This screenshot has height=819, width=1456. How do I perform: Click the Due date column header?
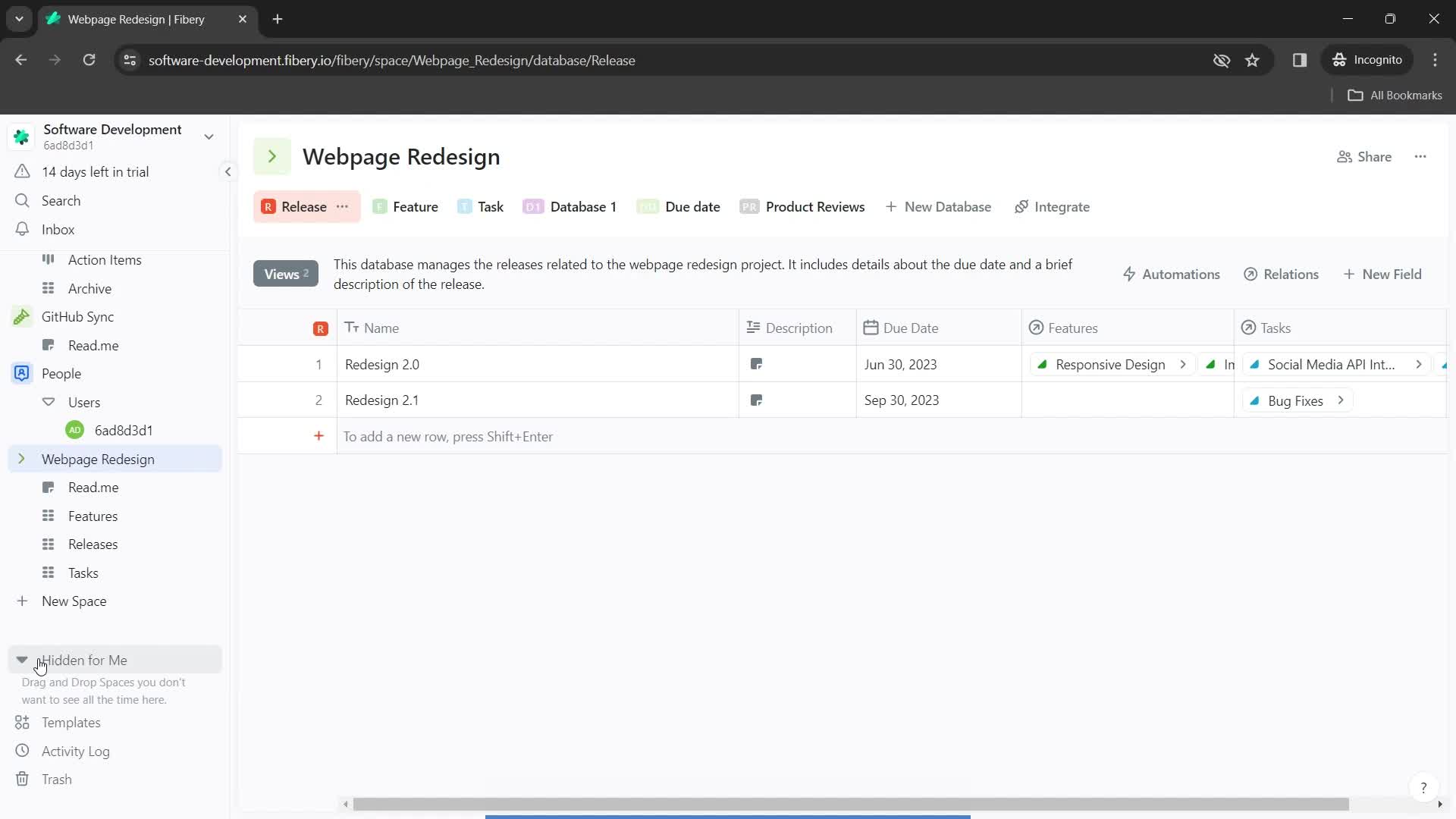909,328
